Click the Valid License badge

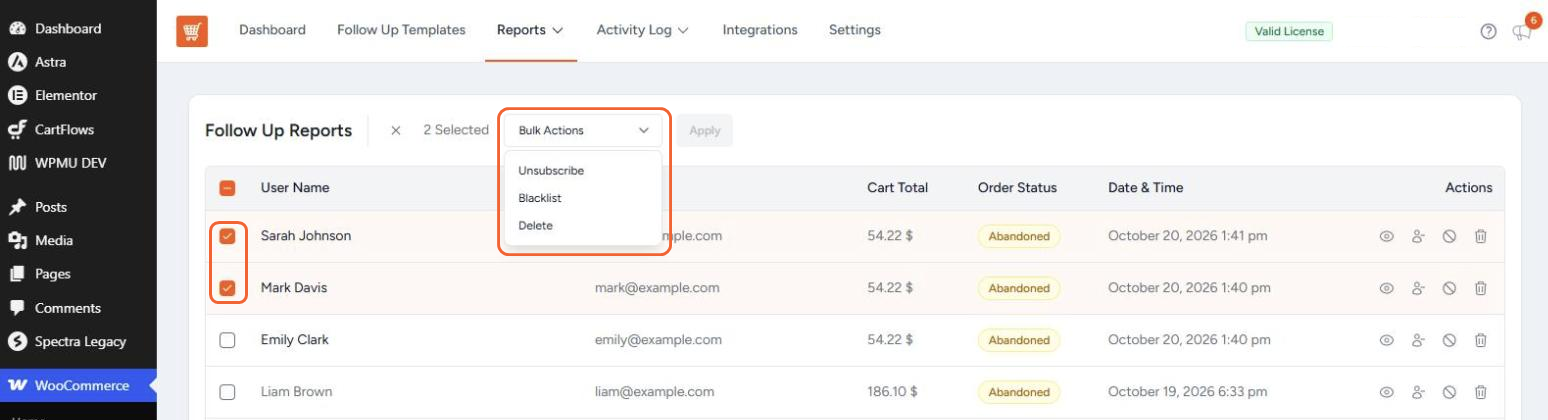[x=1290, y=31]
